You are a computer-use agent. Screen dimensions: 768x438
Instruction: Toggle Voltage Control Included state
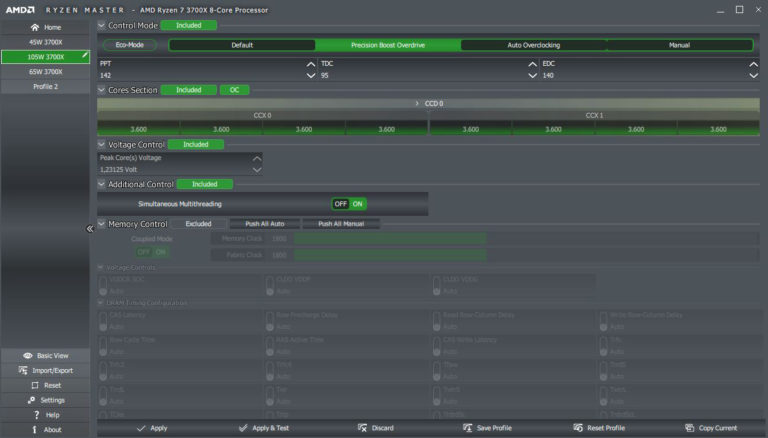(x=195, y=144)
